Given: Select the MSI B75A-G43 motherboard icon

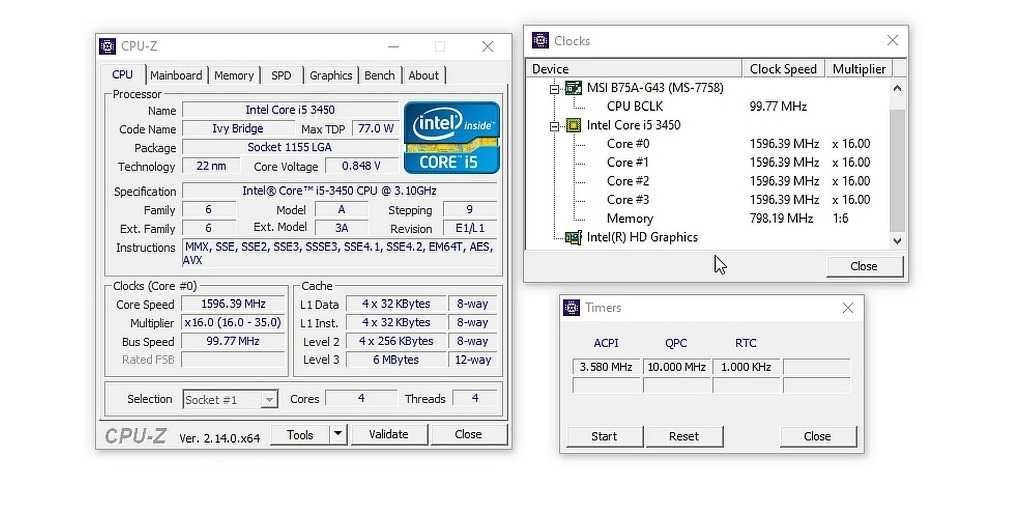Looking at the screenshot, I should tap(573, 88).
